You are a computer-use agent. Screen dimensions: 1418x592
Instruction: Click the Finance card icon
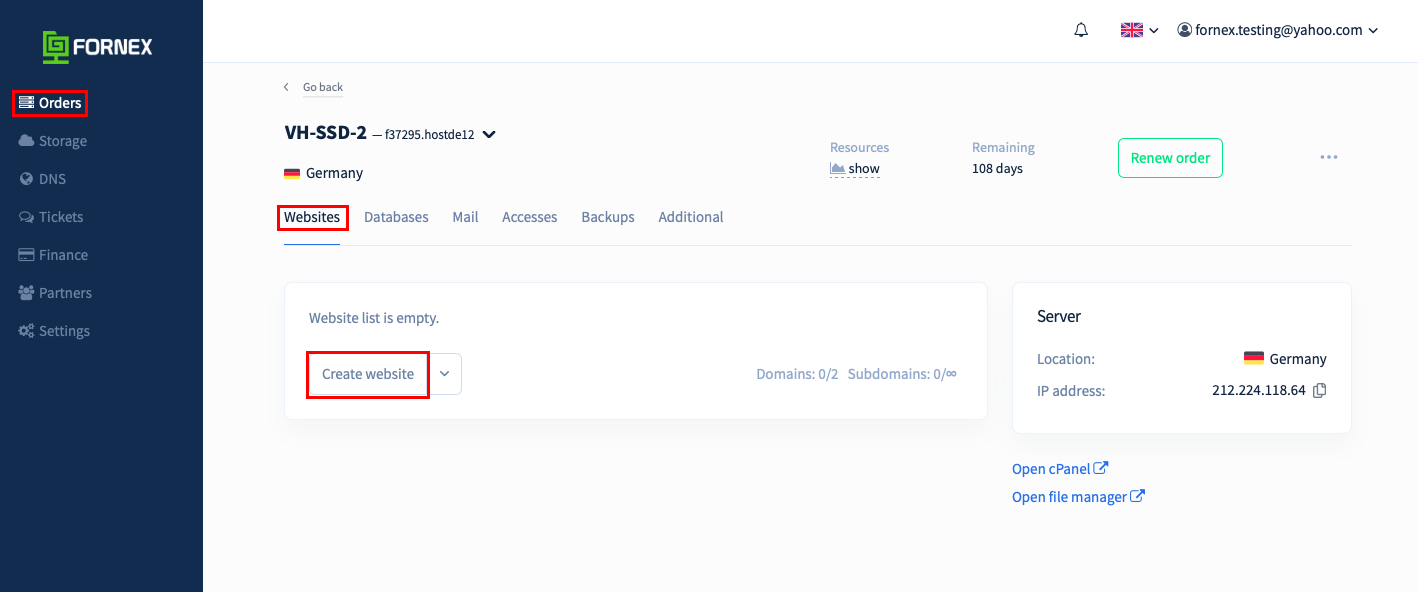pos(27,255)
